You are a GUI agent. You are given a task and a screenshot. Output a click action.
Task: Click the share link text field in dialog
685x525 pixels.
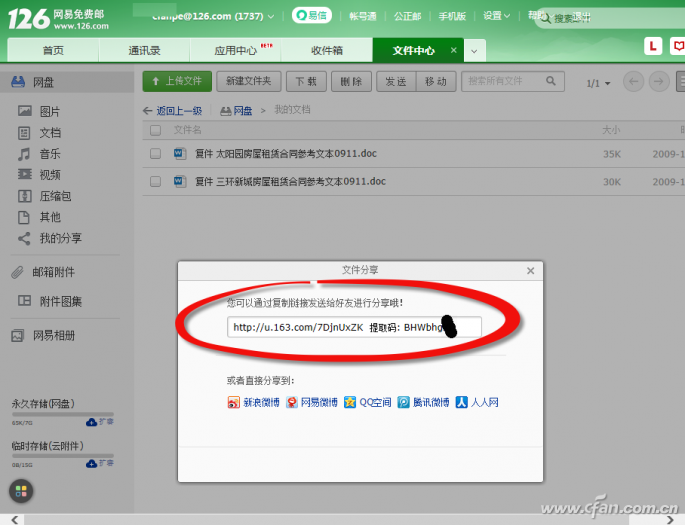point(354,327)
